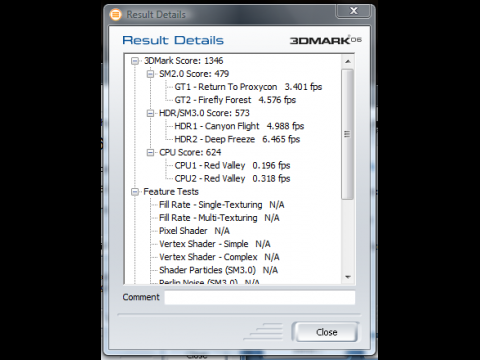
Task: Select CPU1 - Red Valley row
Action: 232,166
